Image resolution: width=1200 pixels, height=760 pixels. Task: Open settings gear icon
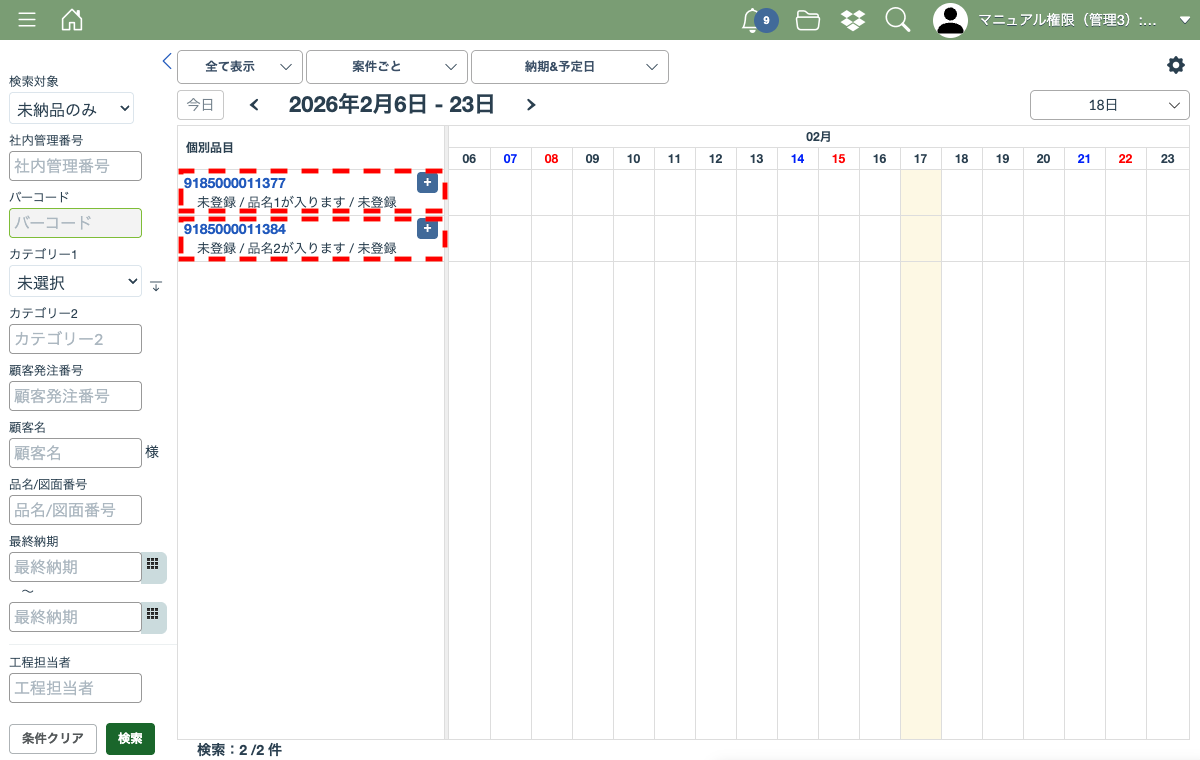(1176, 65)
